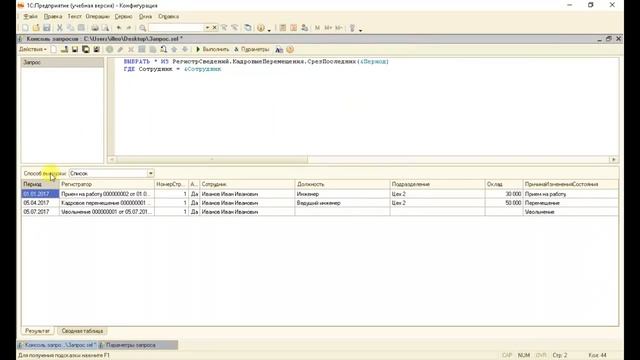The height and width of the screenshot is (360, 640).
Task: Click the Undo arrow icon
Action: (x=119, y=28)
